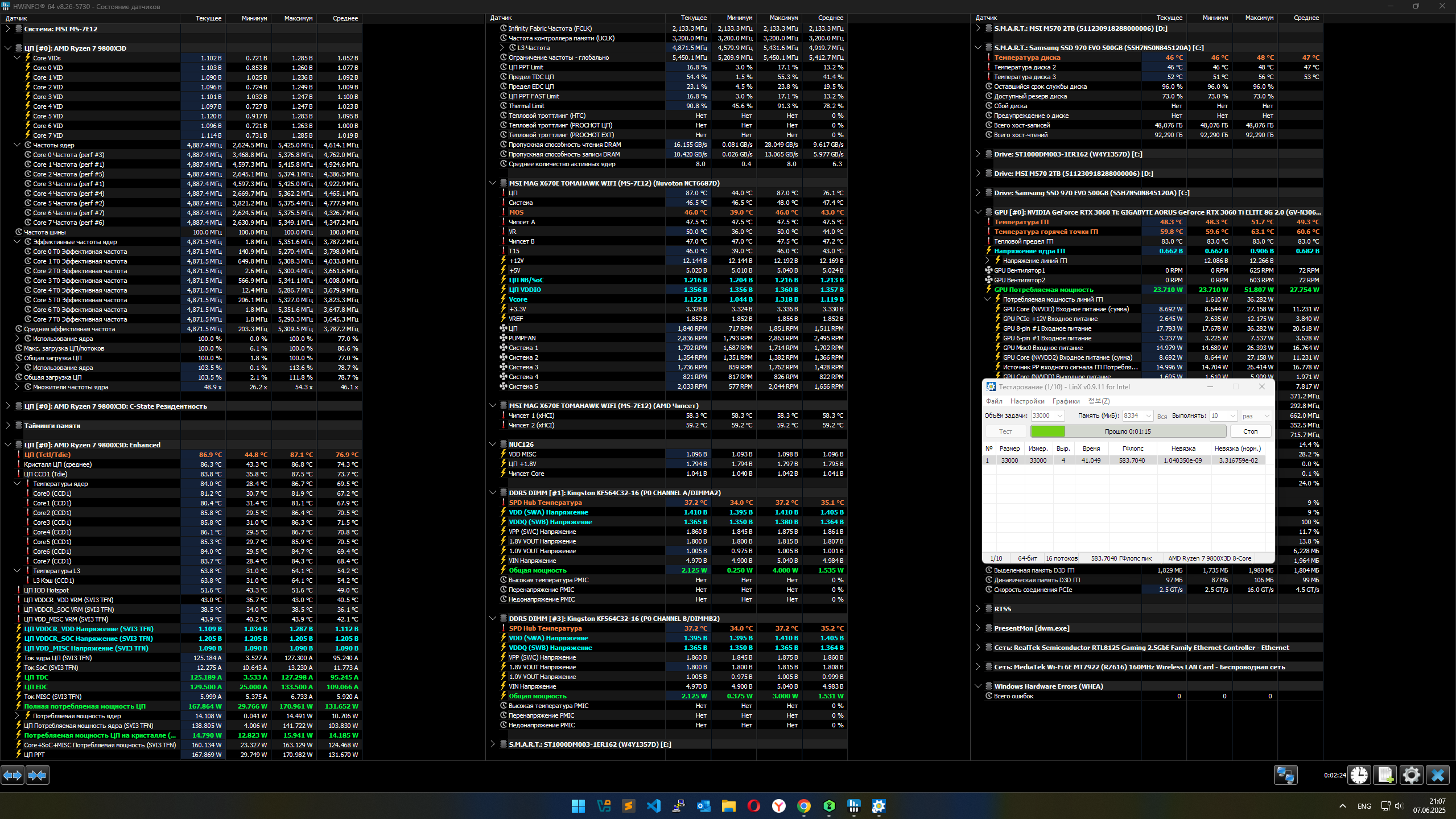Open HWiNFO sensor settings gear icon
The width and height of the screenshot is (1456, 819).
click(x=1411, y=775)
